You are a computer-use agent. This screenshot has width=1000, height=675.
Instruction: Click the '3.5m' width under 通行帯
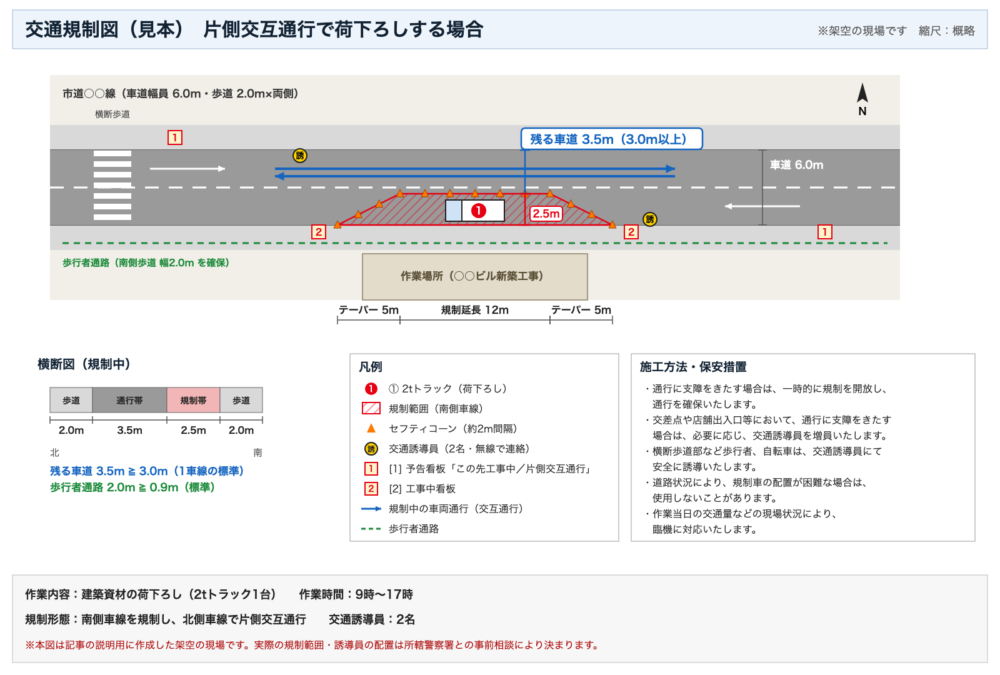129,430
